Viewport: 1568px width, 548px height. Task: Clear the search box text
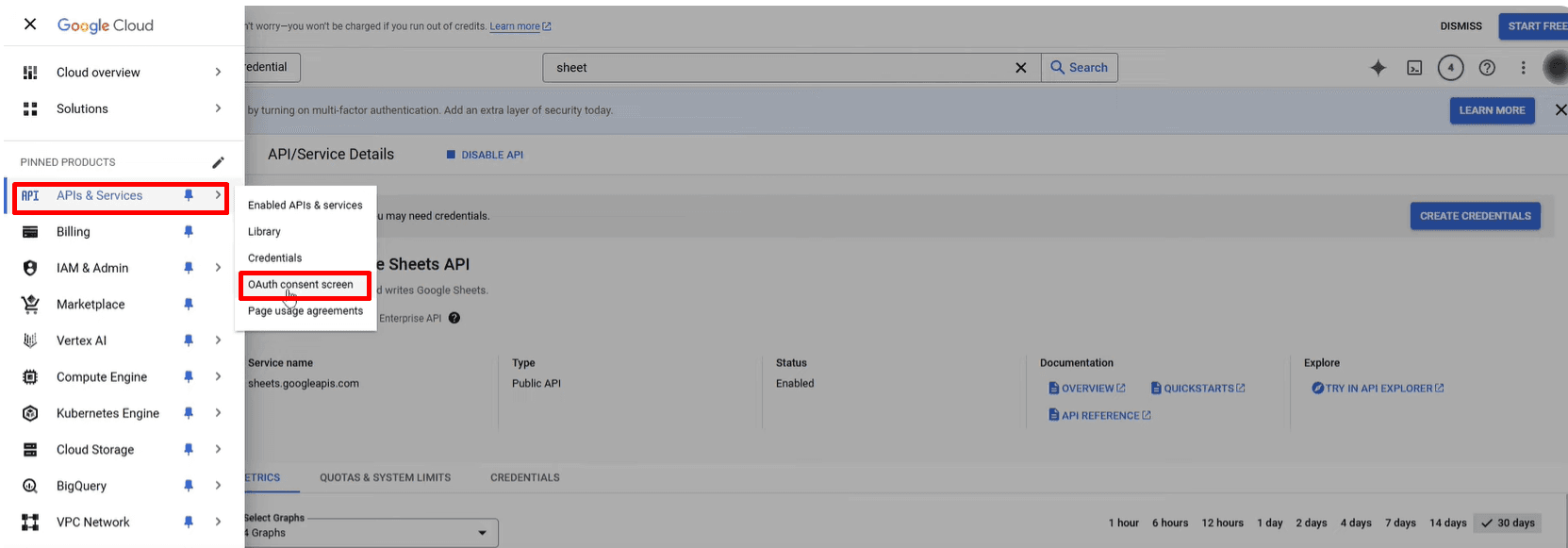pos(1020,68)
